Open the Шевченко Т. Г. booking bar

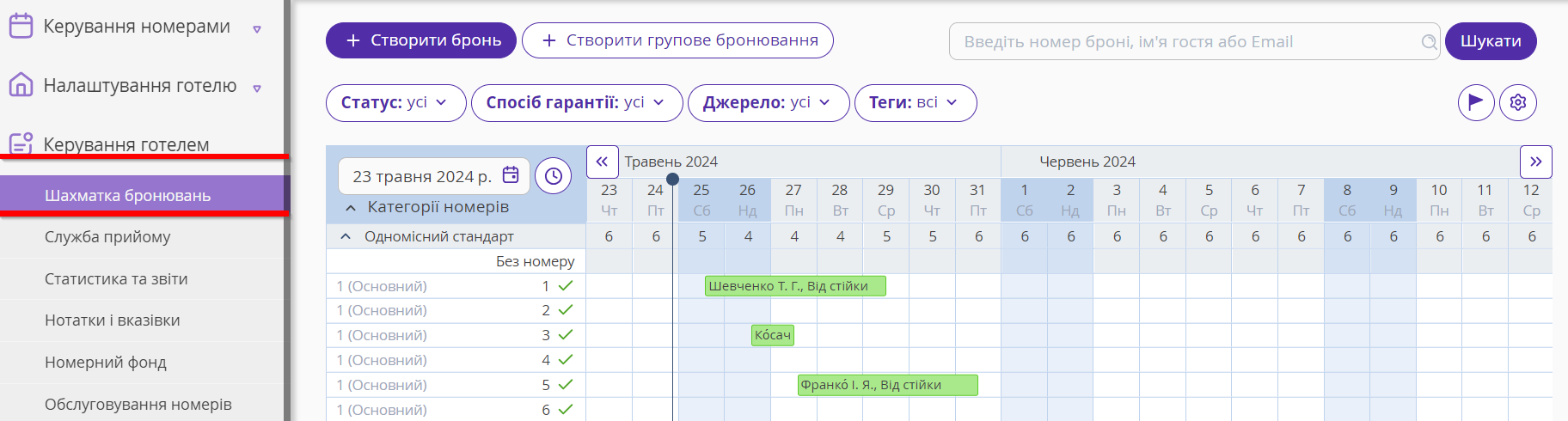pos(795,286)
